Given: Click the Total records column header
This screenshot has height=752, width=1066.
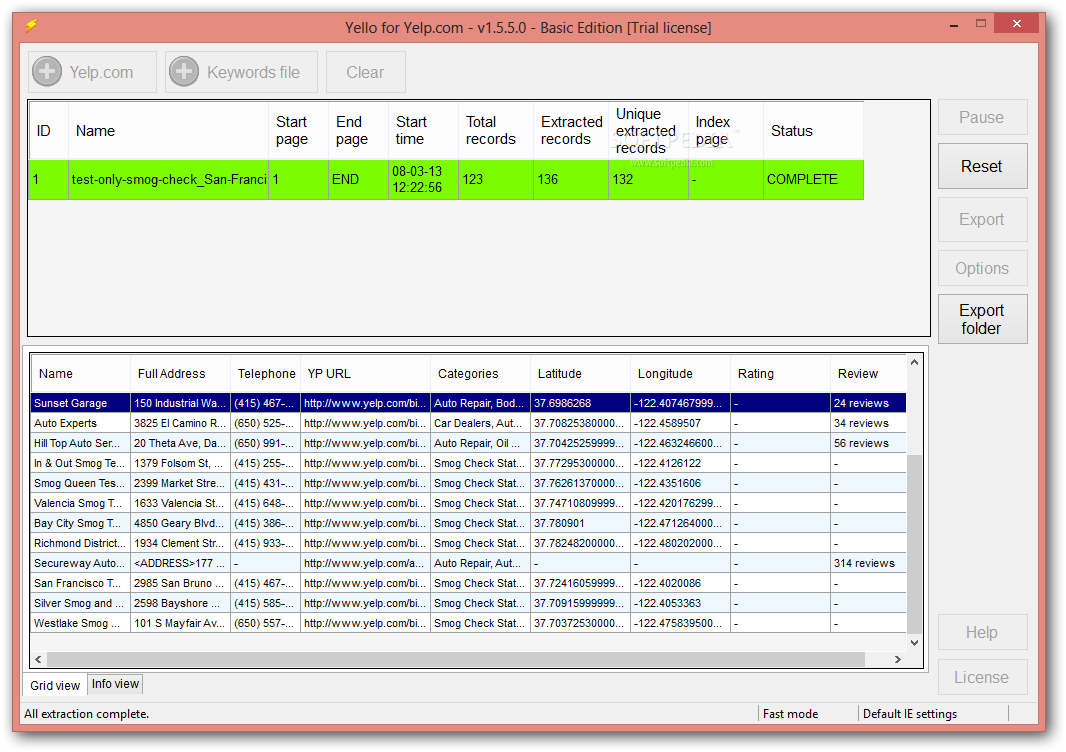Looking at the screenshot, I should [x=496, y=131].
